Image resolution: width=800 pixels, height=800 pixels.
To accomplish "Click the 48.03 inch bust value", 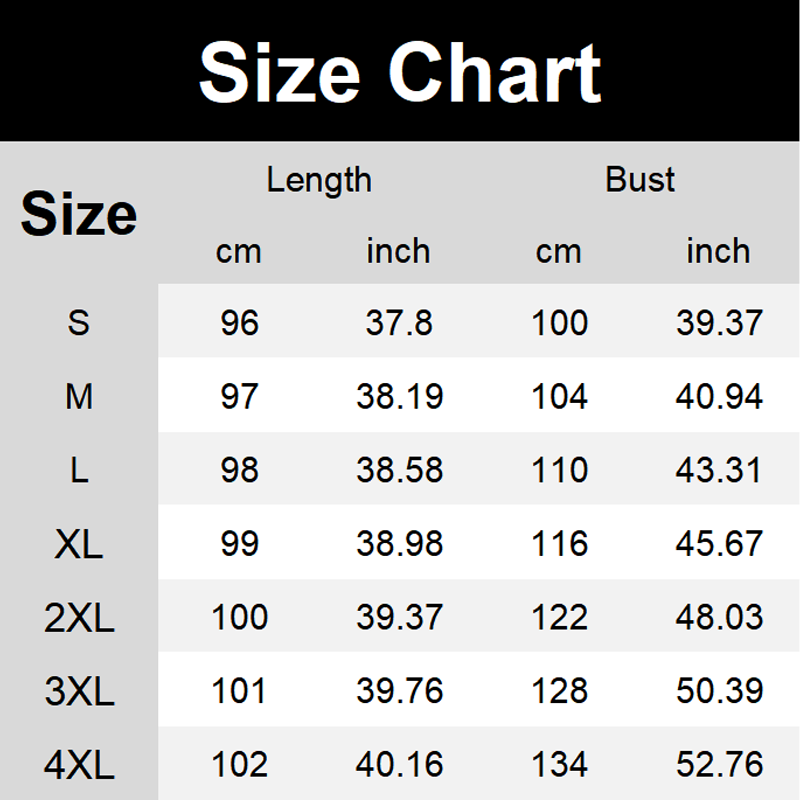I will point(719,618).
